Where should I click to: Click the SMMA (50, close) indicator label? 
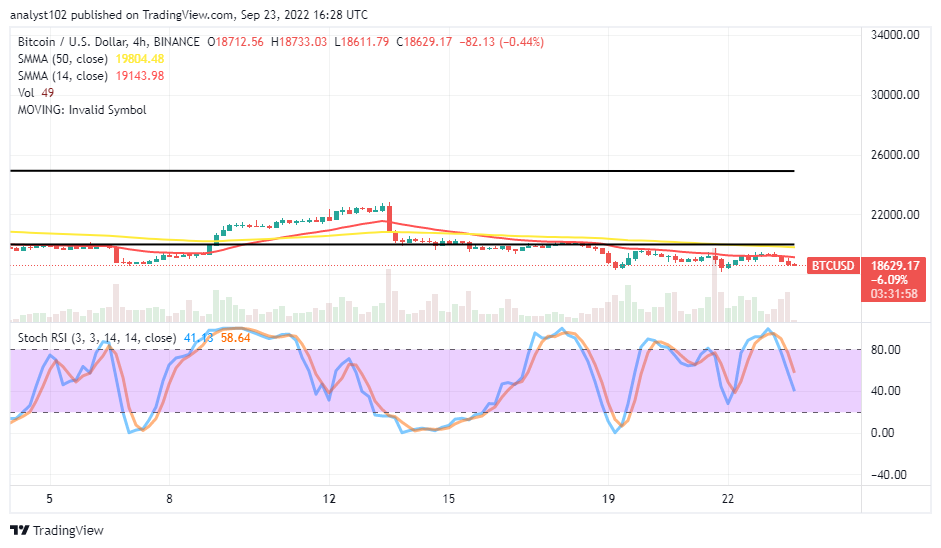(x=63, y=59)
